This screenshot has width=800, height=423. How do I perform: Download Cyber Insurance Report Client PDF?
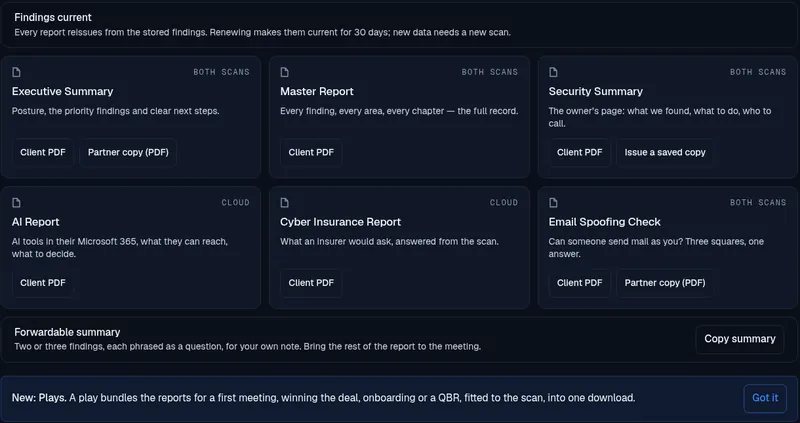coord(311,283)
